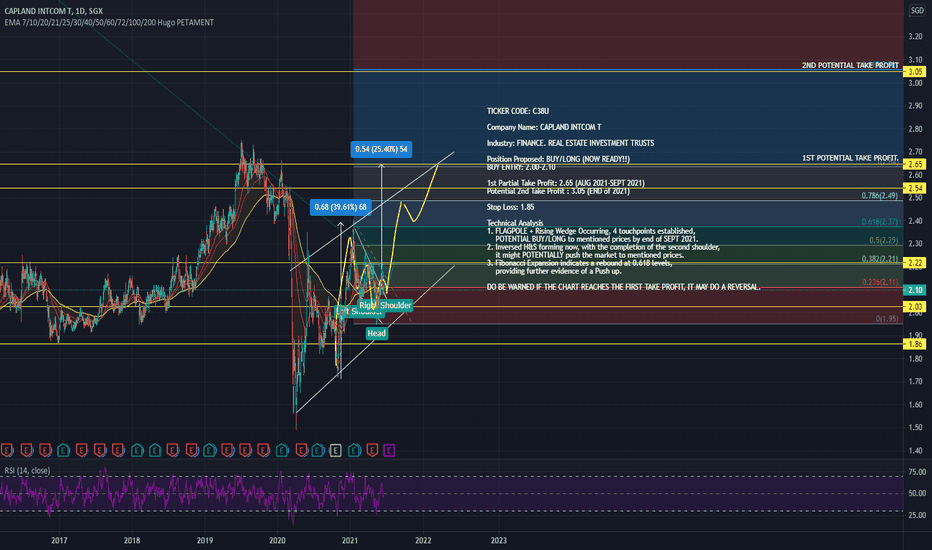Click the 1.86 yellow price label on axis

click(915, 344)
